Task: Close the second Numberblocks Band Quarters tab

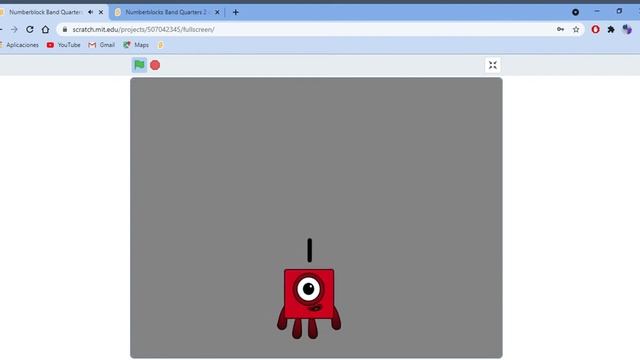Action: [217, 12]
